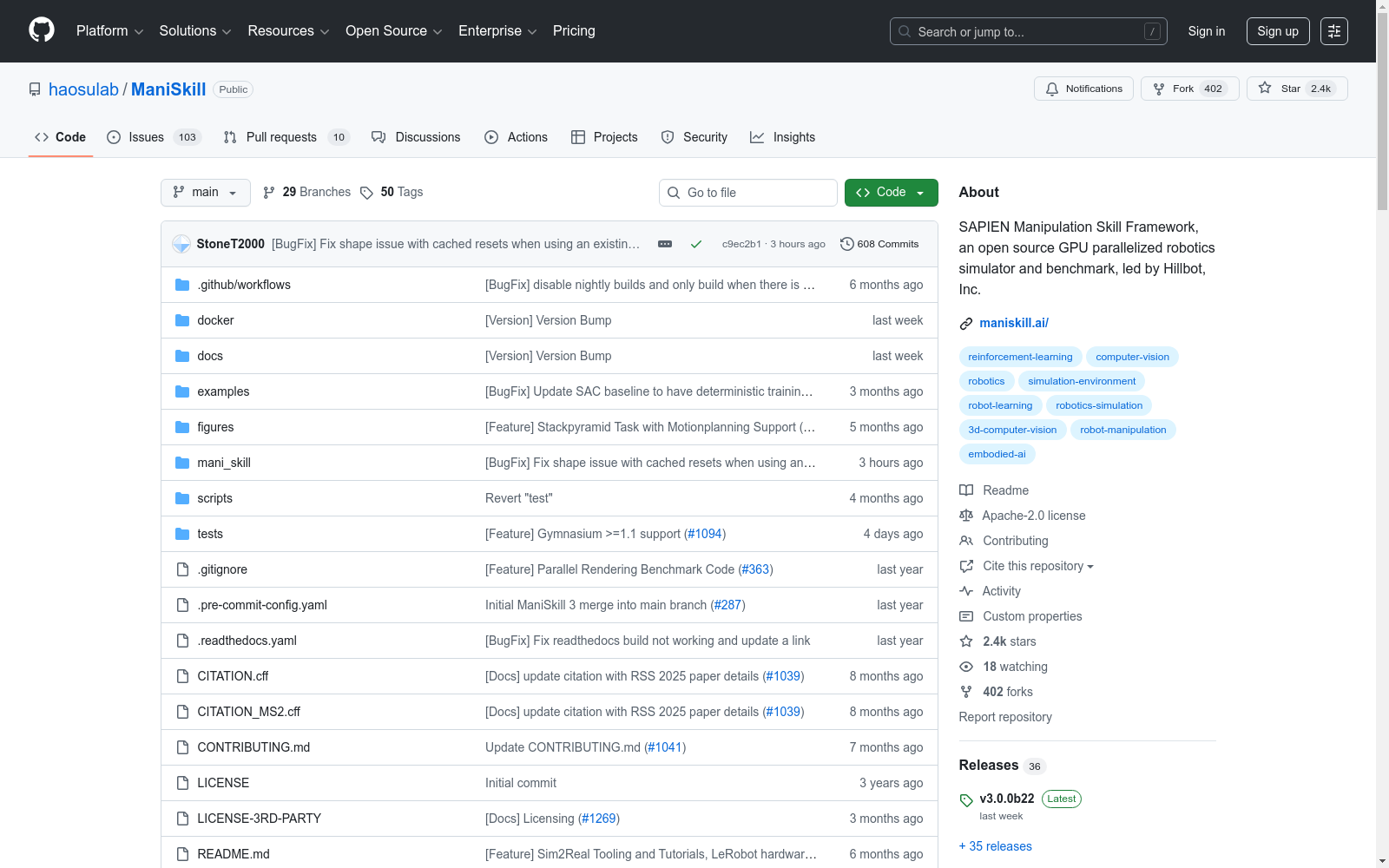View the 608 Commits history

coord(879,244)
